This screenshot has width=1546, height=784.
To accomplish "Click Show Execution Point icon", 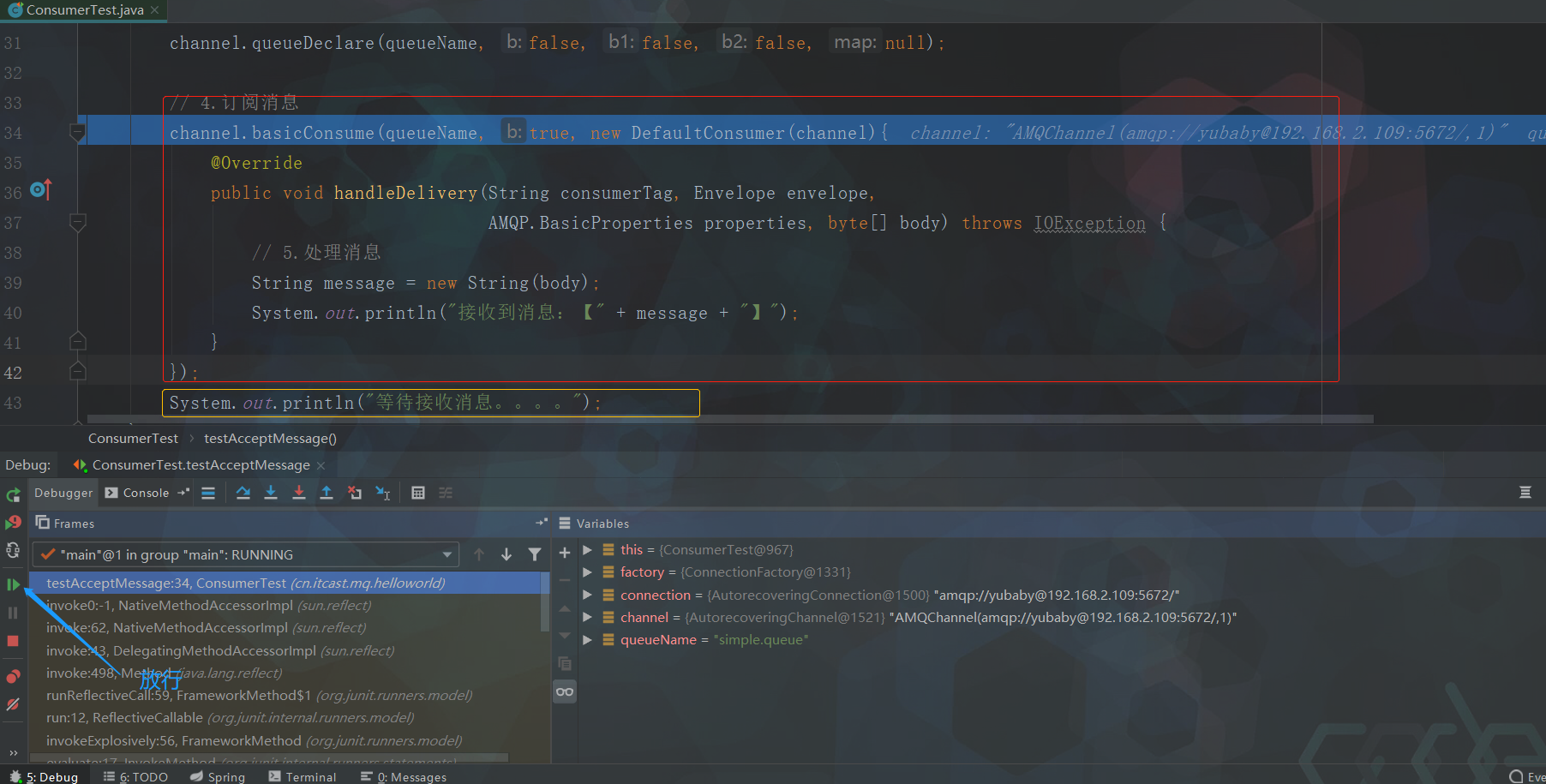I will 208,493.
